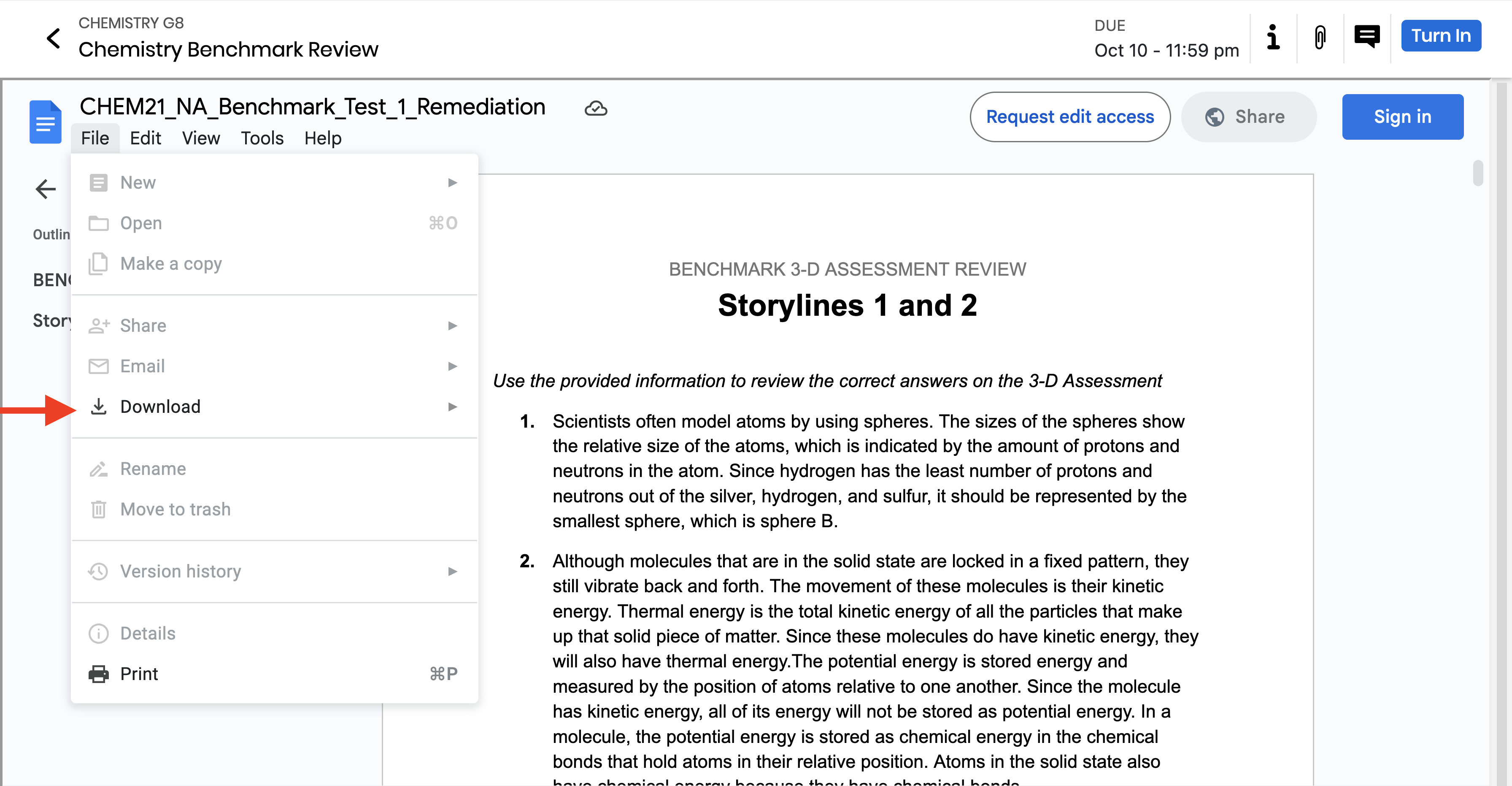Click the attachment paperclip icon
This screenshot has height=786, width=1512.
tap(1320, 38)
